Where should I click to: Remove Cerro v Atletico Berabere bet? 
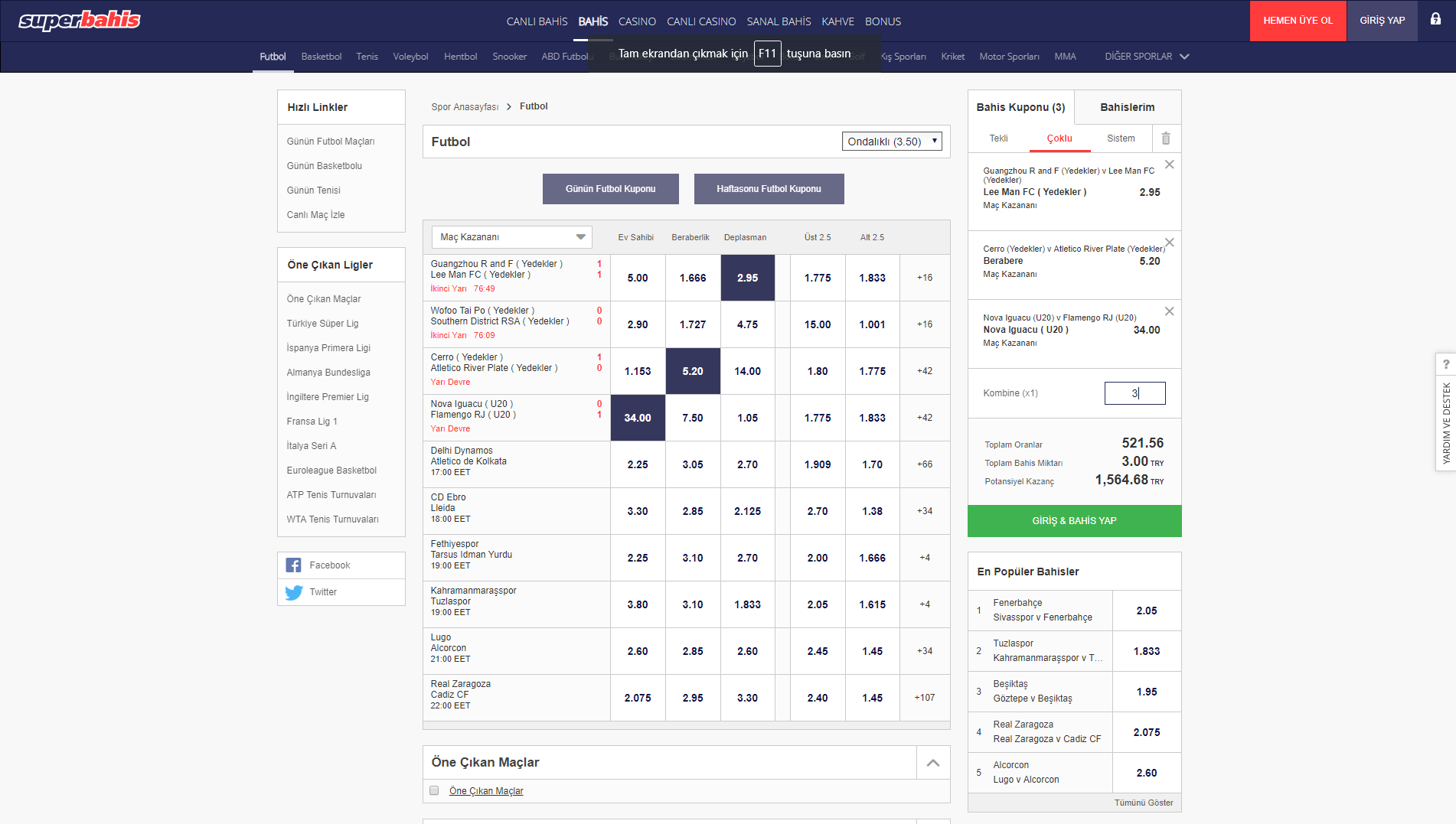tap(1169, 243)
